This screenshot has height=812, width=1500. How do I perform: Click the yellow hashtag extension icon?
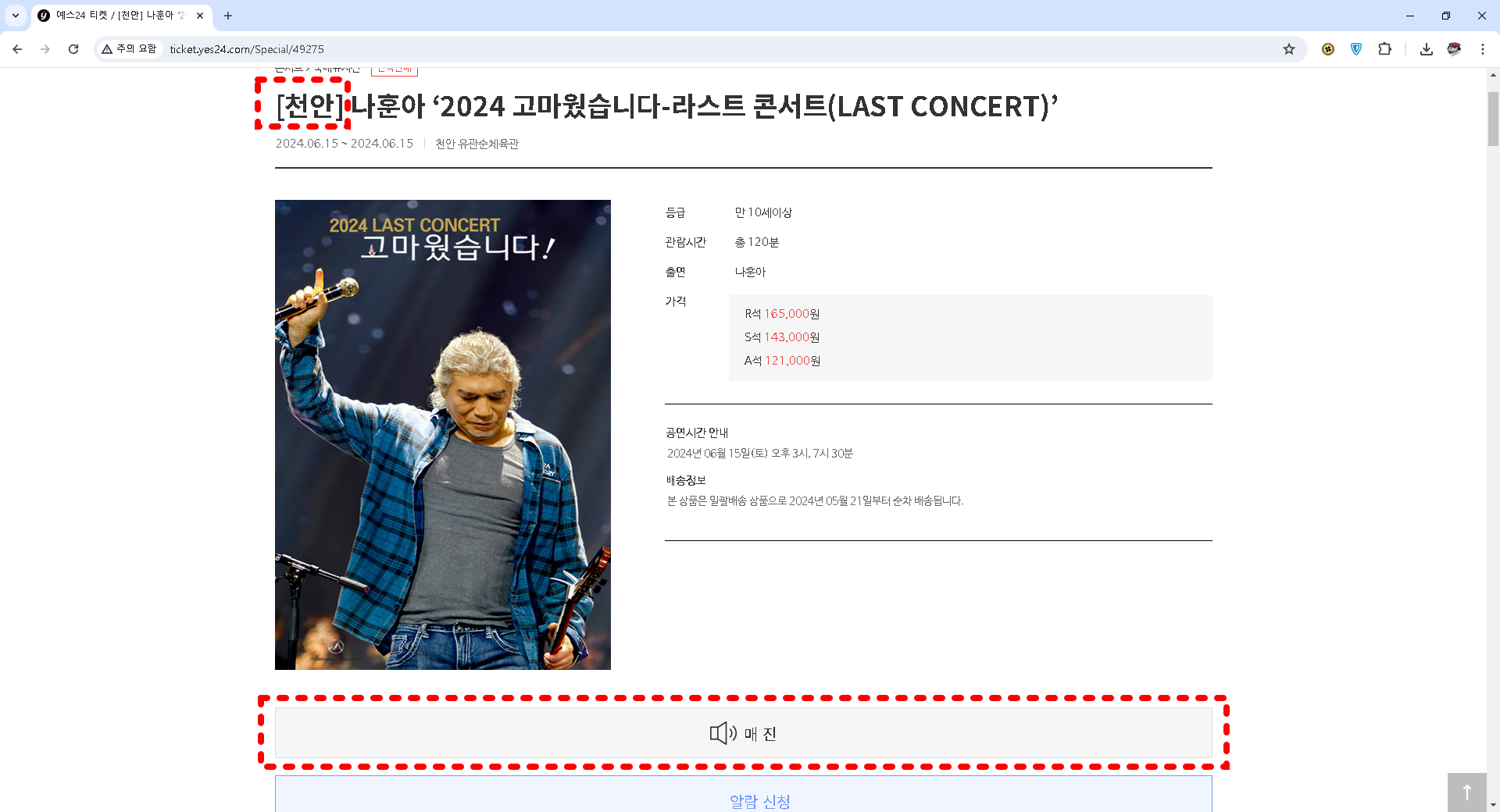(1327, 48)
